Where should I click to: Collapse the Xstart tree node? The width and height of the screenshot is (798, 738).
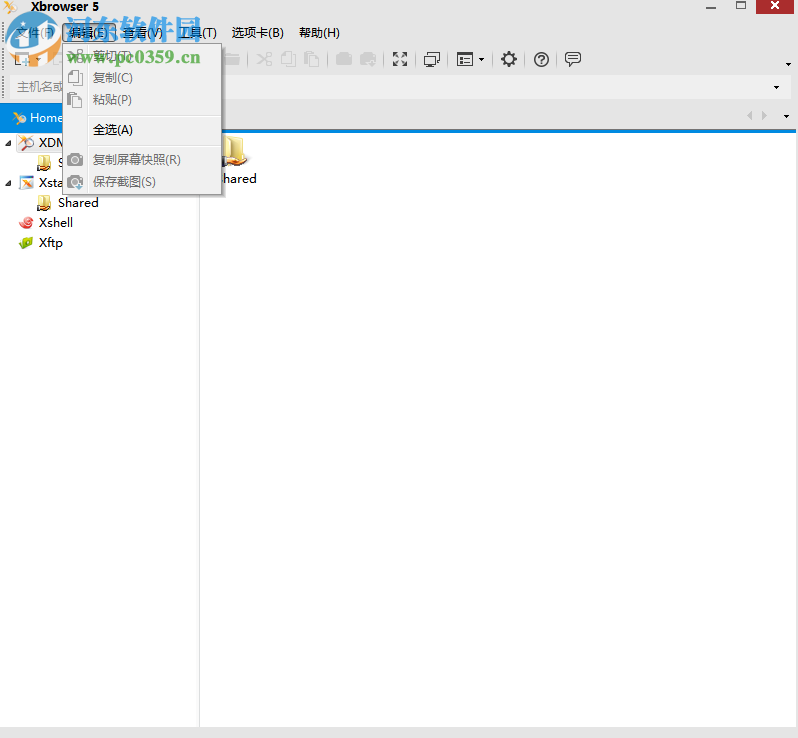point(8,183)
